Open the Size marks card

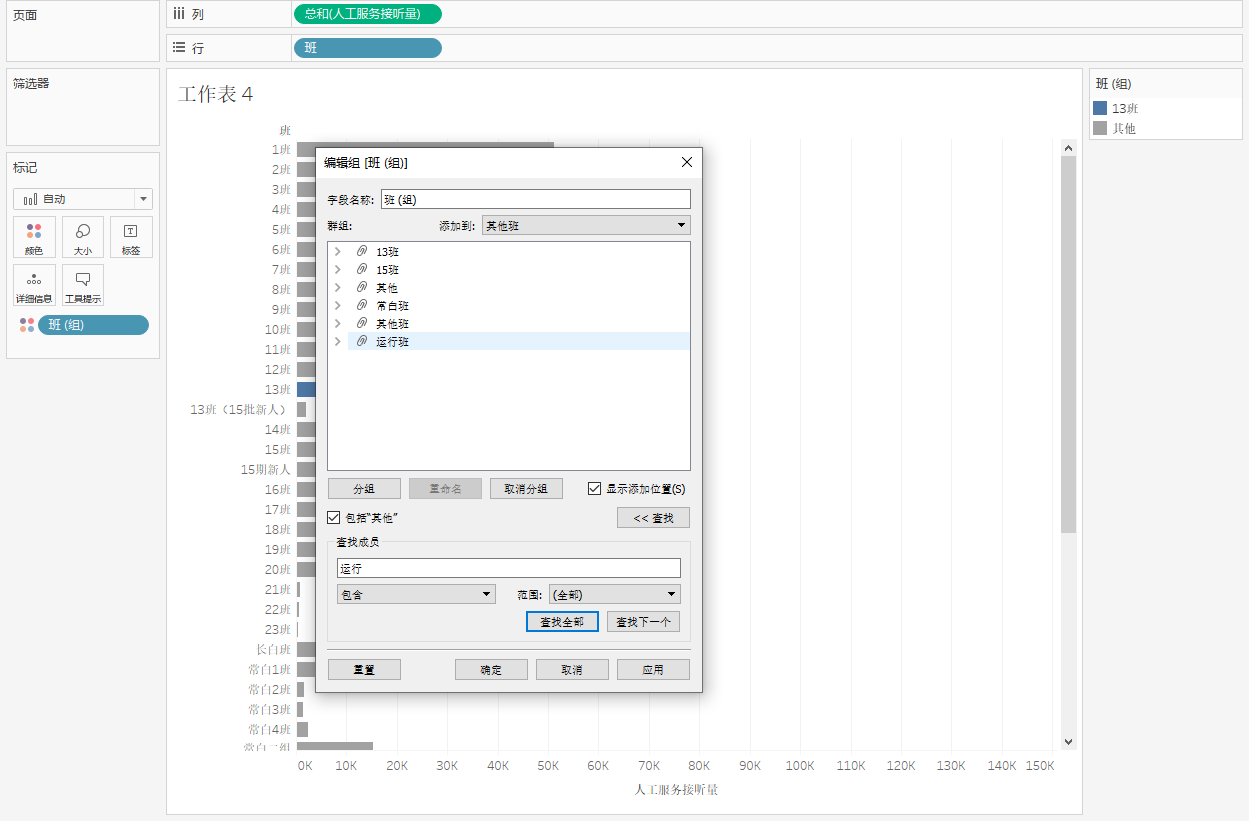[x=83, y=238]
